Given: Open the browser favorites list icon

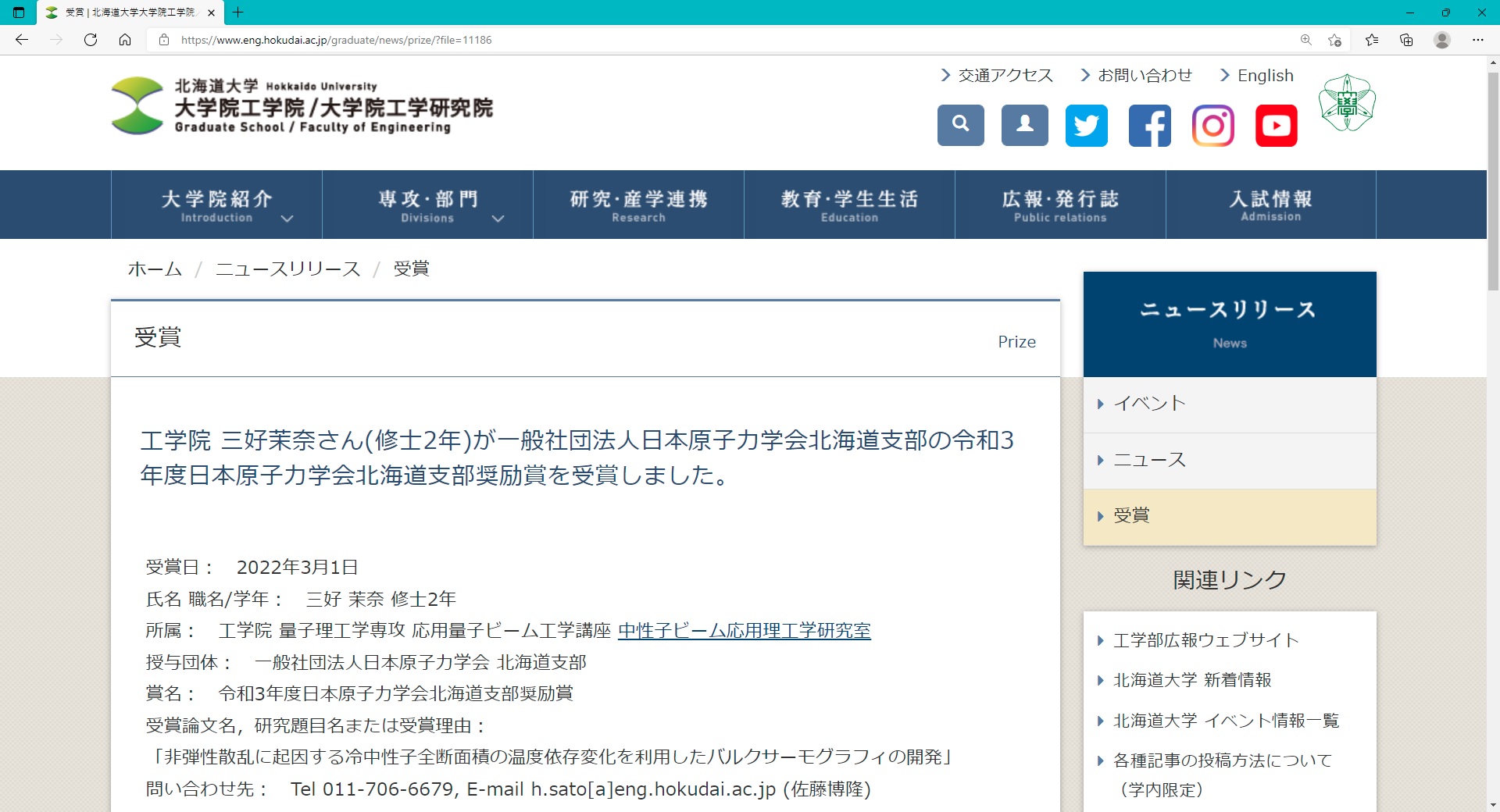Looking at the screenshot, I should pyautogui.click(x=1372, y=40).
